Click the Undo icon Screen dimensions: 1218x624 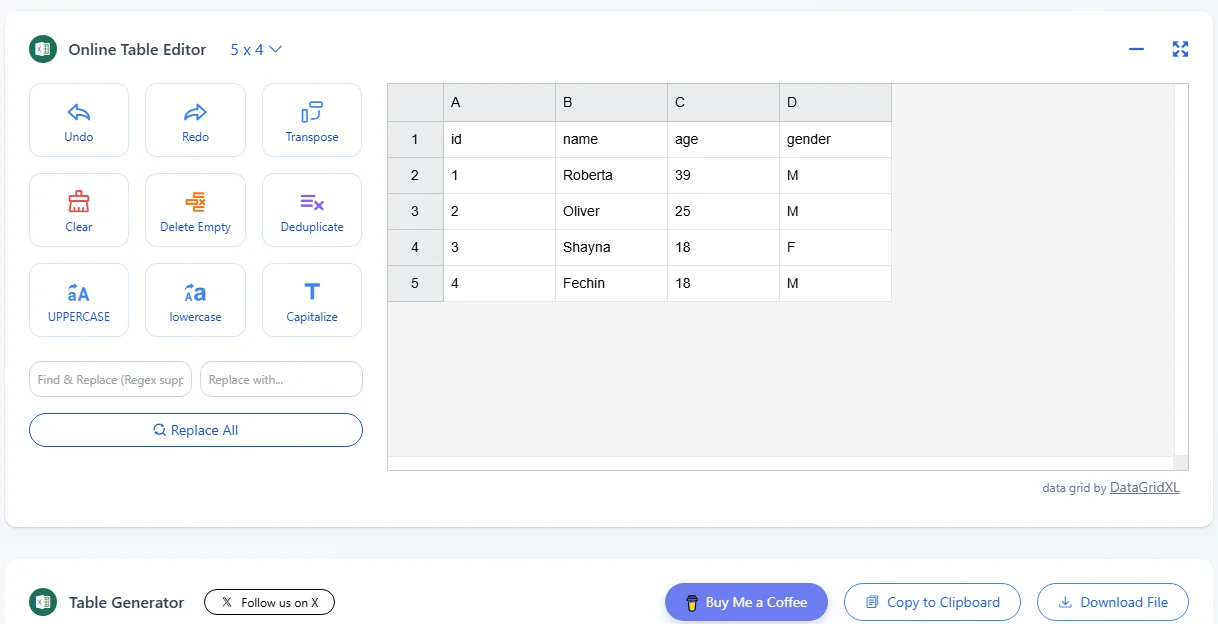tap(78, 112)
